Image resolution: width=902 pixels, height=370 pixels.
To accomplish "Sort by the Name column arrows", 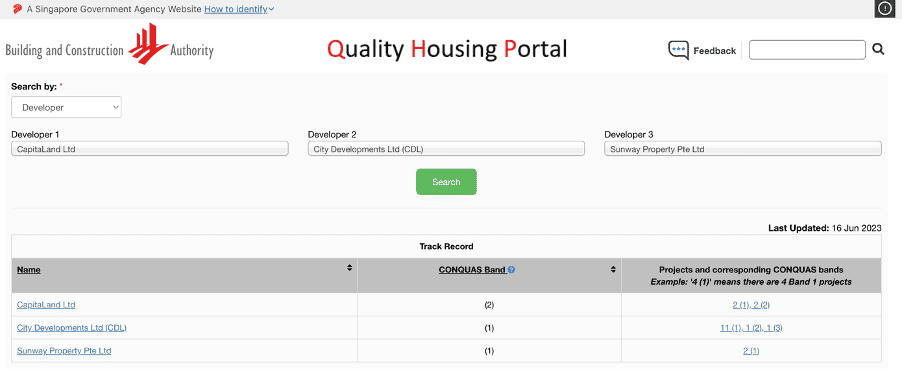I will point(349,269).
